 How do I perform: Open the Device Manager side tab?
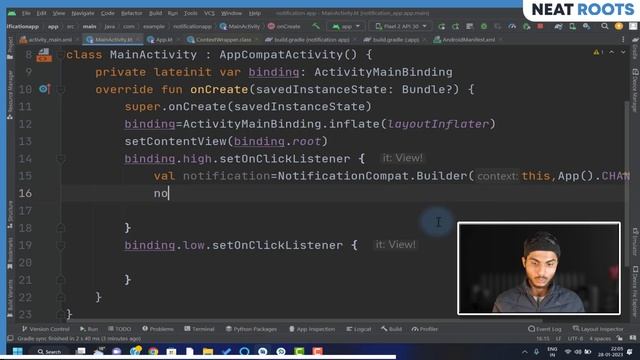point(635,90)
